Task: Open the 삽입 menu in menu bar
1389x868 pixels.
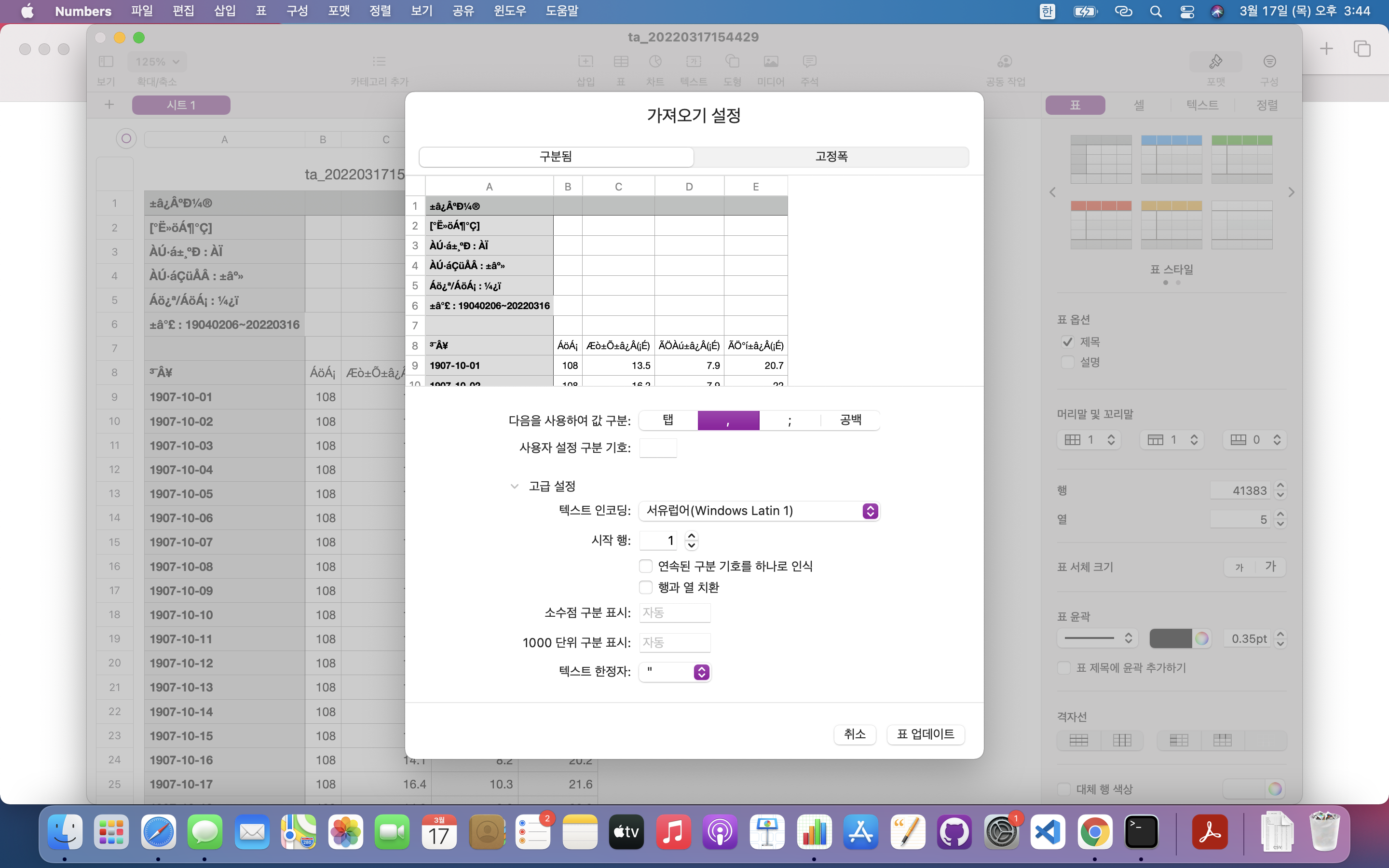Action: [225, 11]
